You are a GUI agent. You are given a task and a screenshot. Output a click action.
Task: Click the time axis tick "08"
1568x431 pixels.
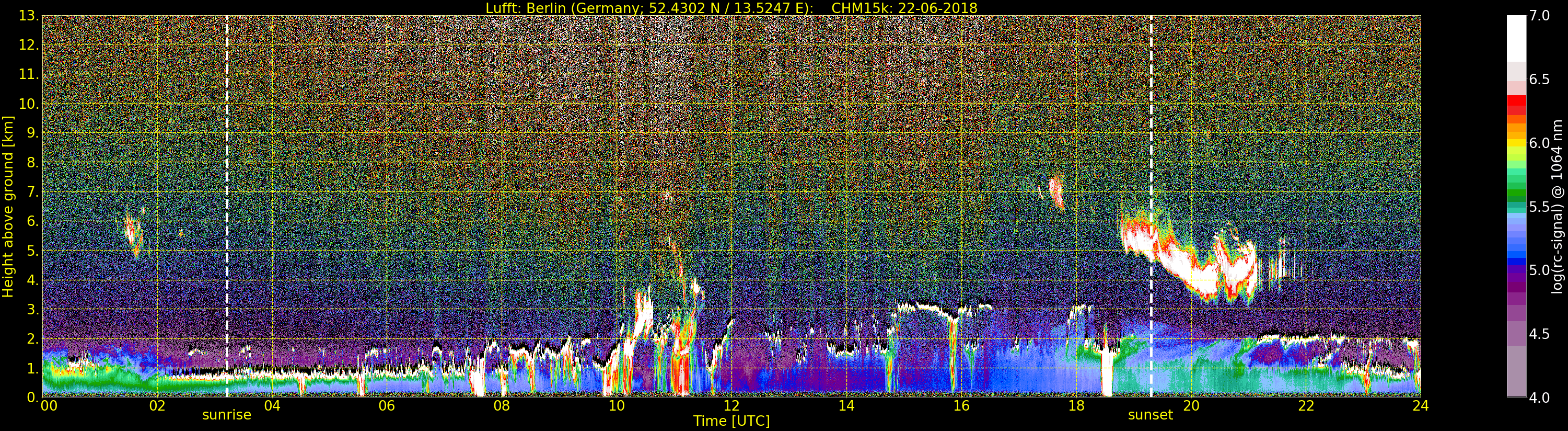(502, 405)
